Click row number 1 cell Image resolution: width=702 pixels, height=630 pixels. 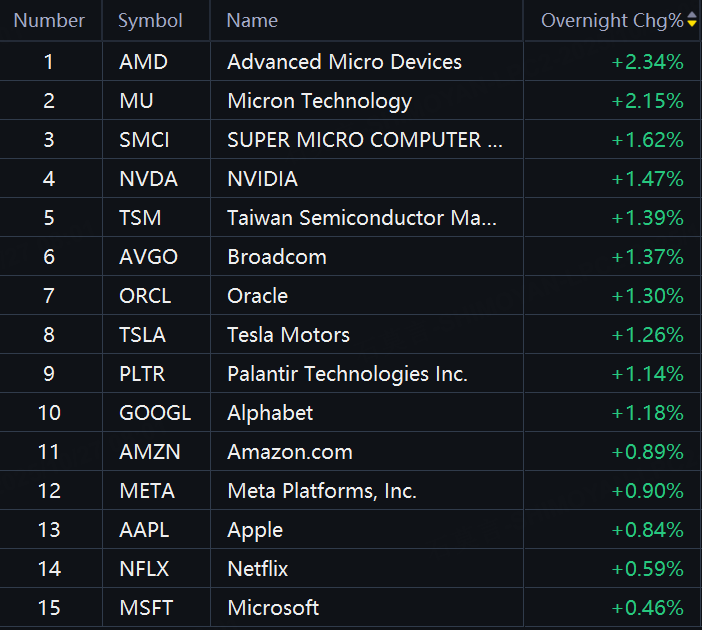point(49,62)
